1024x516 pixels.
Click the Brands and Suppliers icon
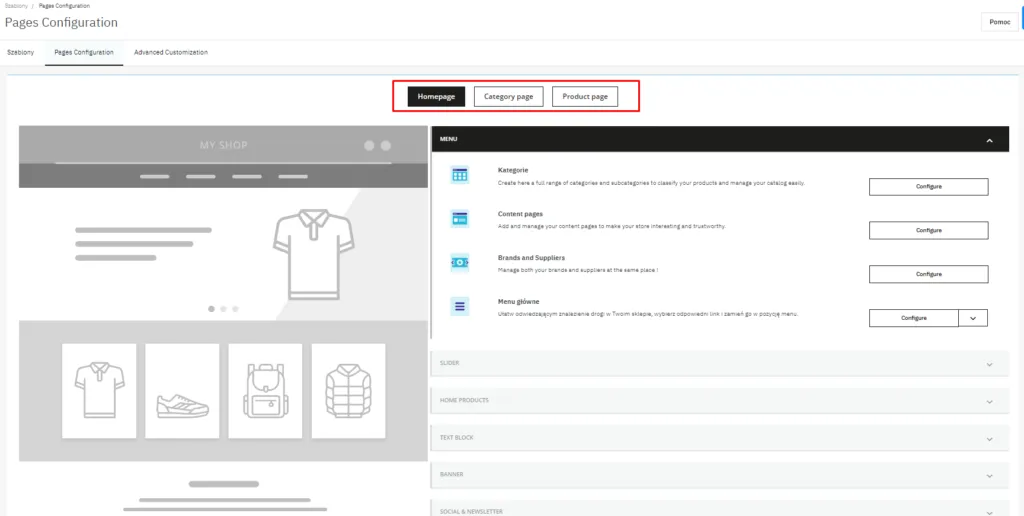pos(459,262)
